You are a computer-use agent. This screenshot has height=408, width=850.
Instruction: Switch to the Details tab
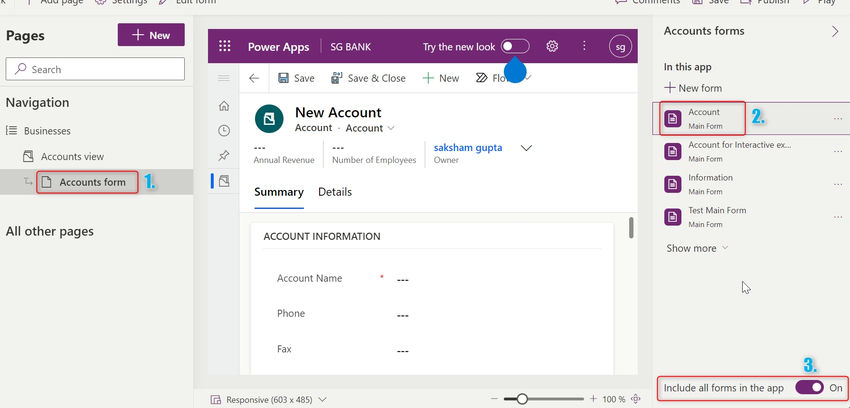coord(335,192)
